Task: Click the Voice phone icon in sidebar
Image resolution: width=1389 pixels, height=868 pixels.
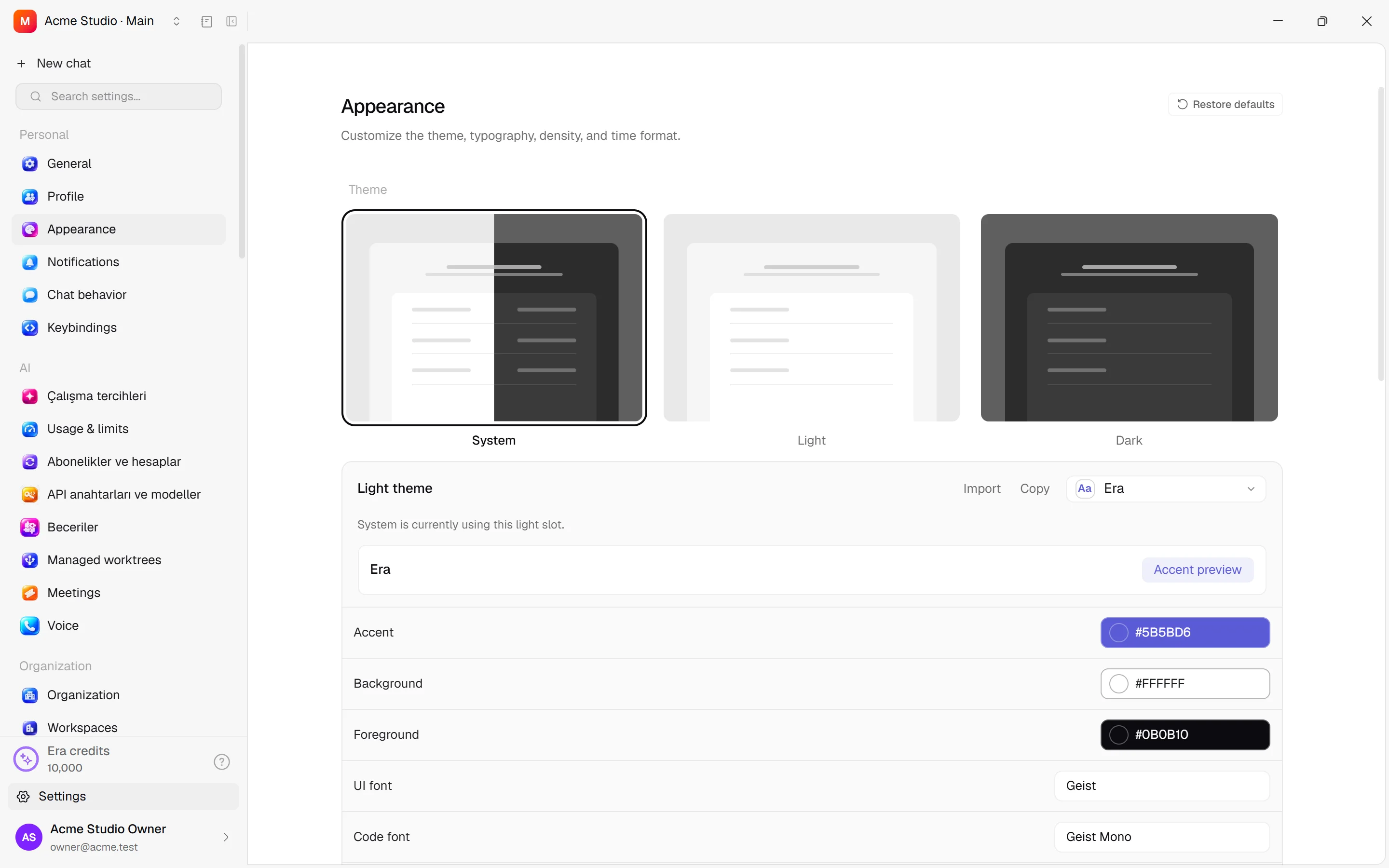Action: pyautogui.click(x=30, y=625)
